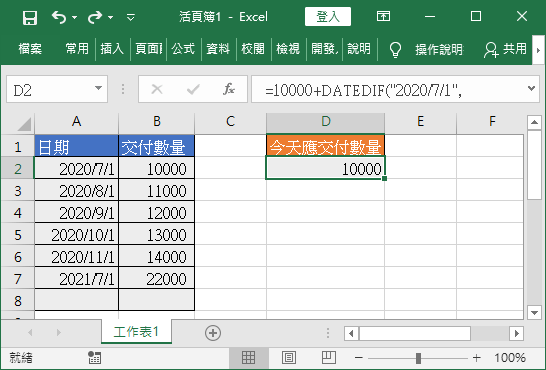Select cell B1 labeled 交付數量
The image size is (546, 370).
[157, 146]
